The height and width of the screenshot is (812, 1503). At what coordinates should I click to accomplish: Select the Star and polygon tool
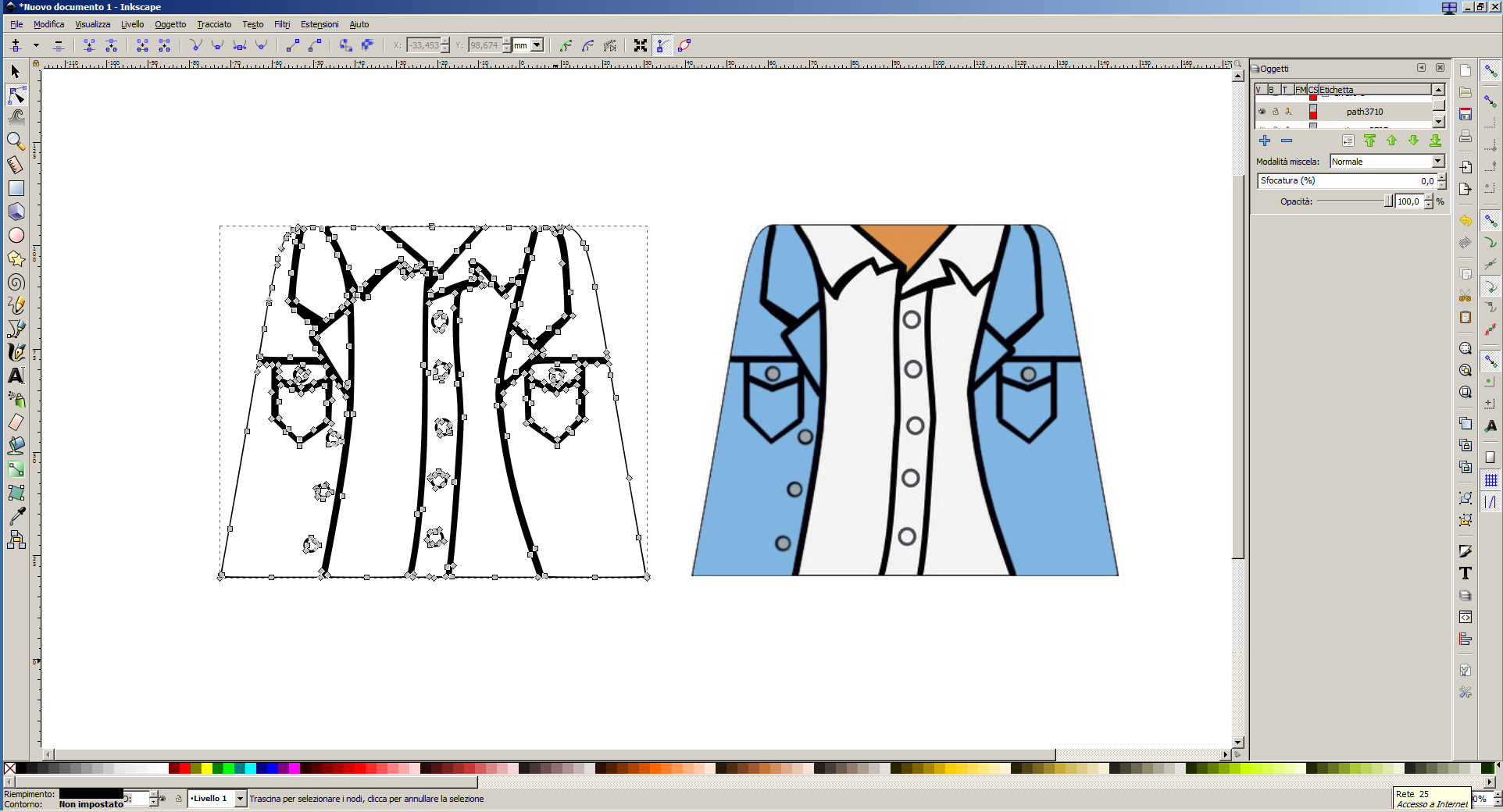pyautogui.click(x=16, y=258)
